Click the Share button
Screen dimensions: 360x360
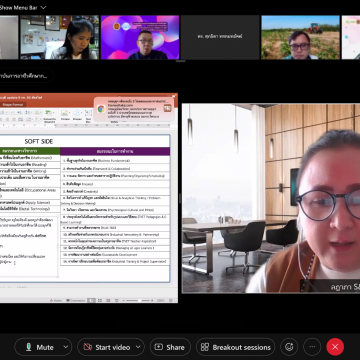coord(170,347)
